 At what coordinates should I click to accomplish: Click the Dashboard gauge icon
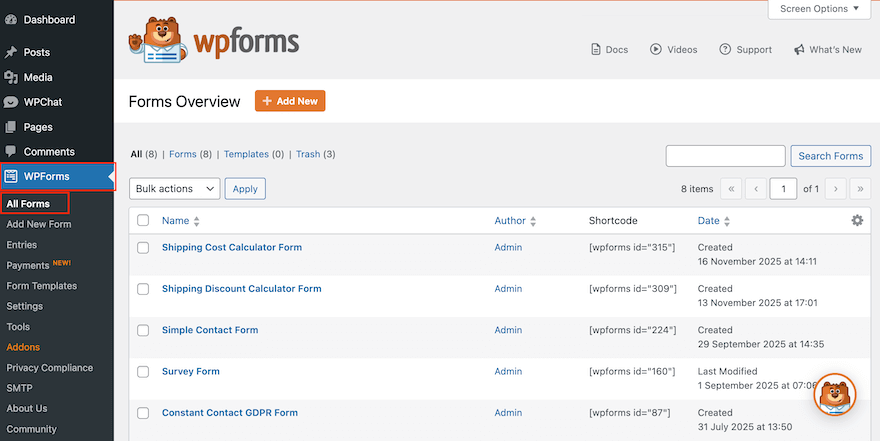pyautogui.click(x=11, y=20)
